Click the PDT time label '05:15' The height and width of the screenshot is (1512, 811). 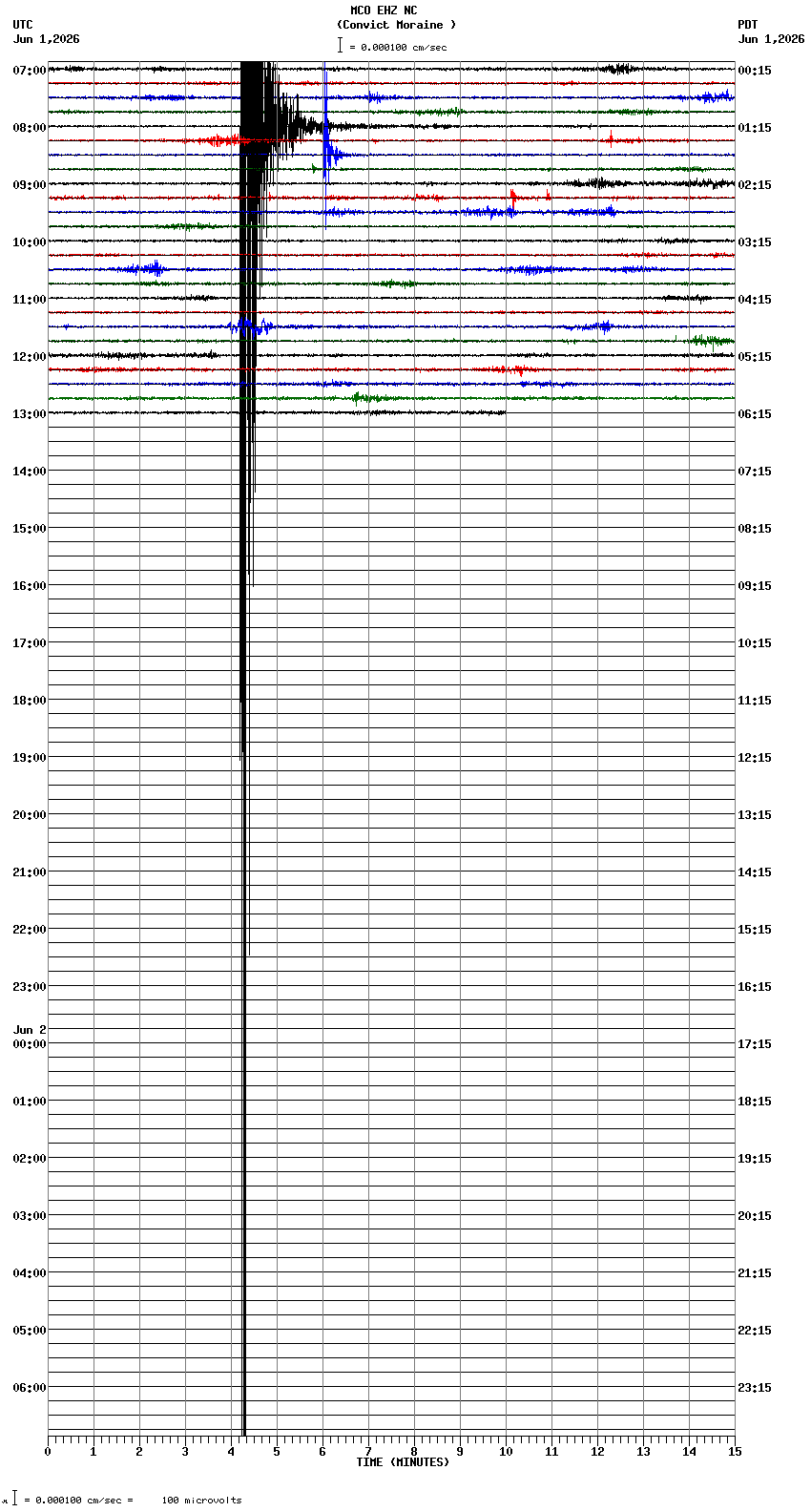(x=755, y=357)
